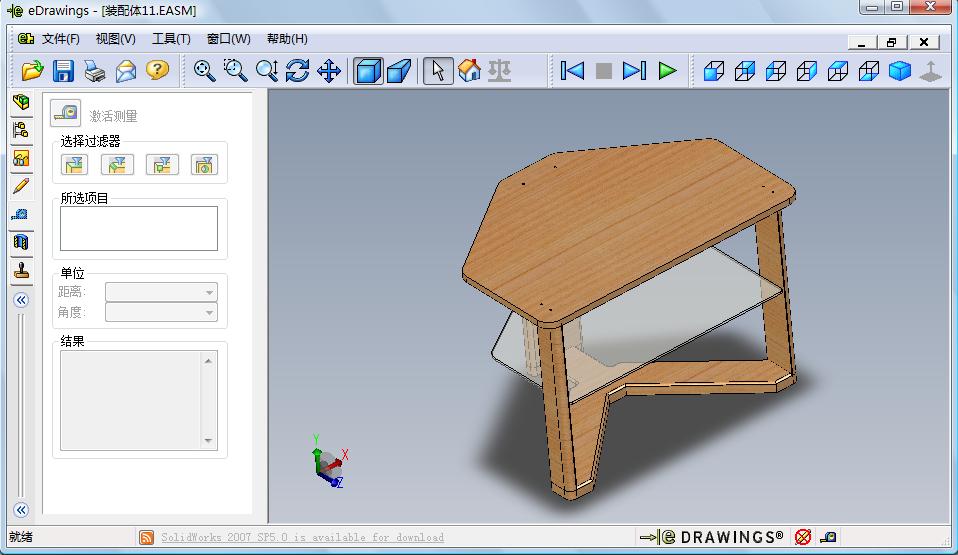The image size is (958, 555).
Task: Click the measure status icon in status bar
Action: pos(828,537)
